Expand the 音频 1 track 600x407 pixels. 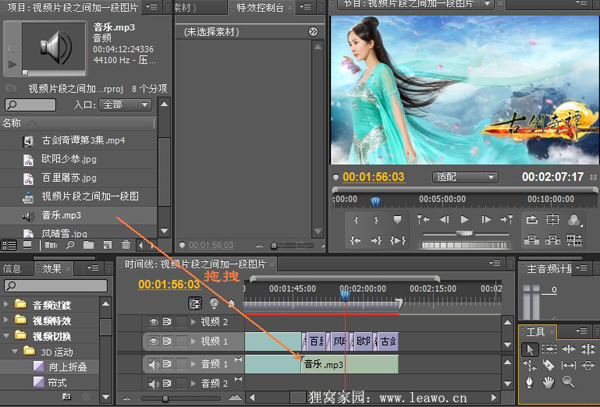click(x=193, y=364)
